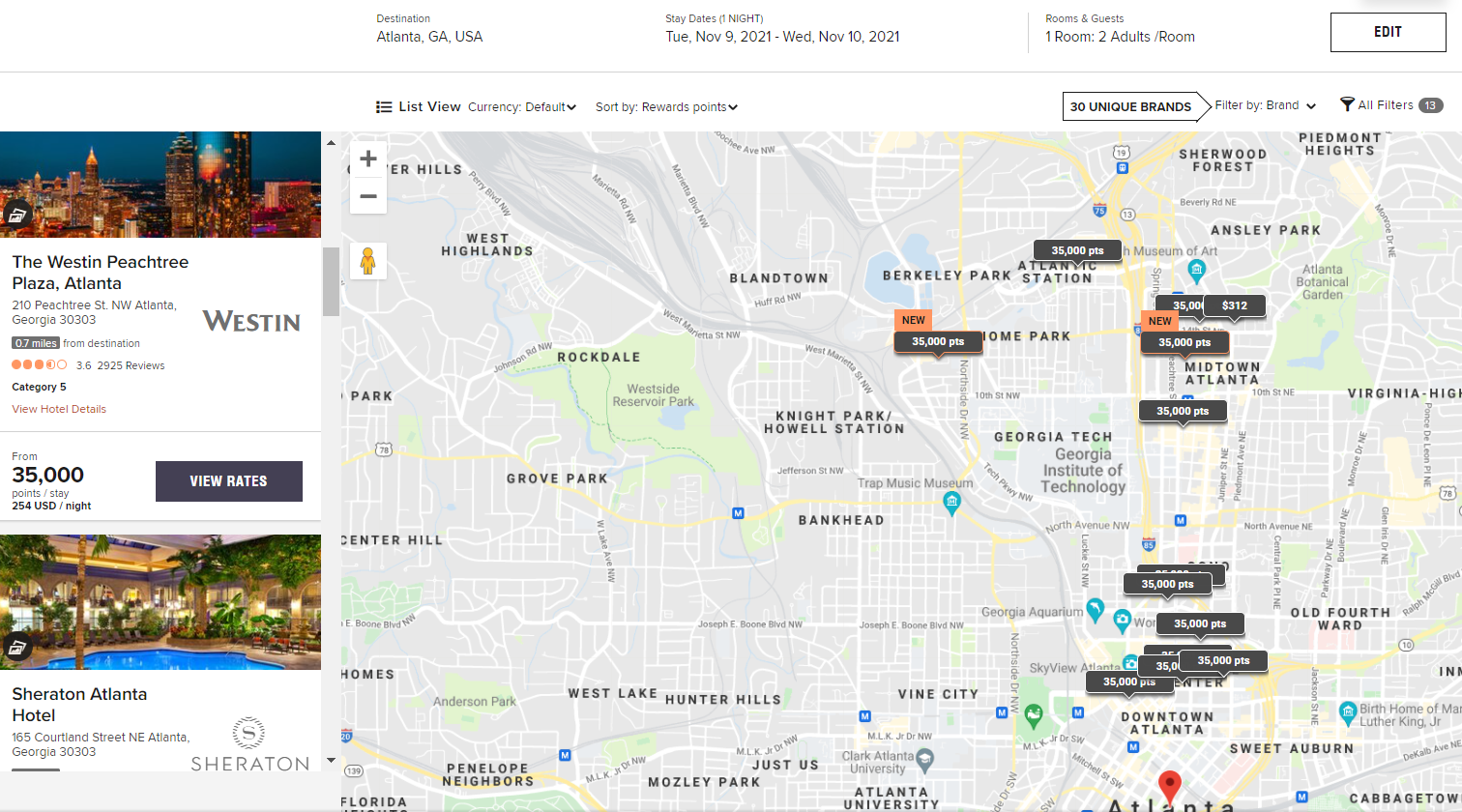Screen dimensions: 1462x812
Task: Select the $312 map price marker
Action: (x=1235, y=305)
